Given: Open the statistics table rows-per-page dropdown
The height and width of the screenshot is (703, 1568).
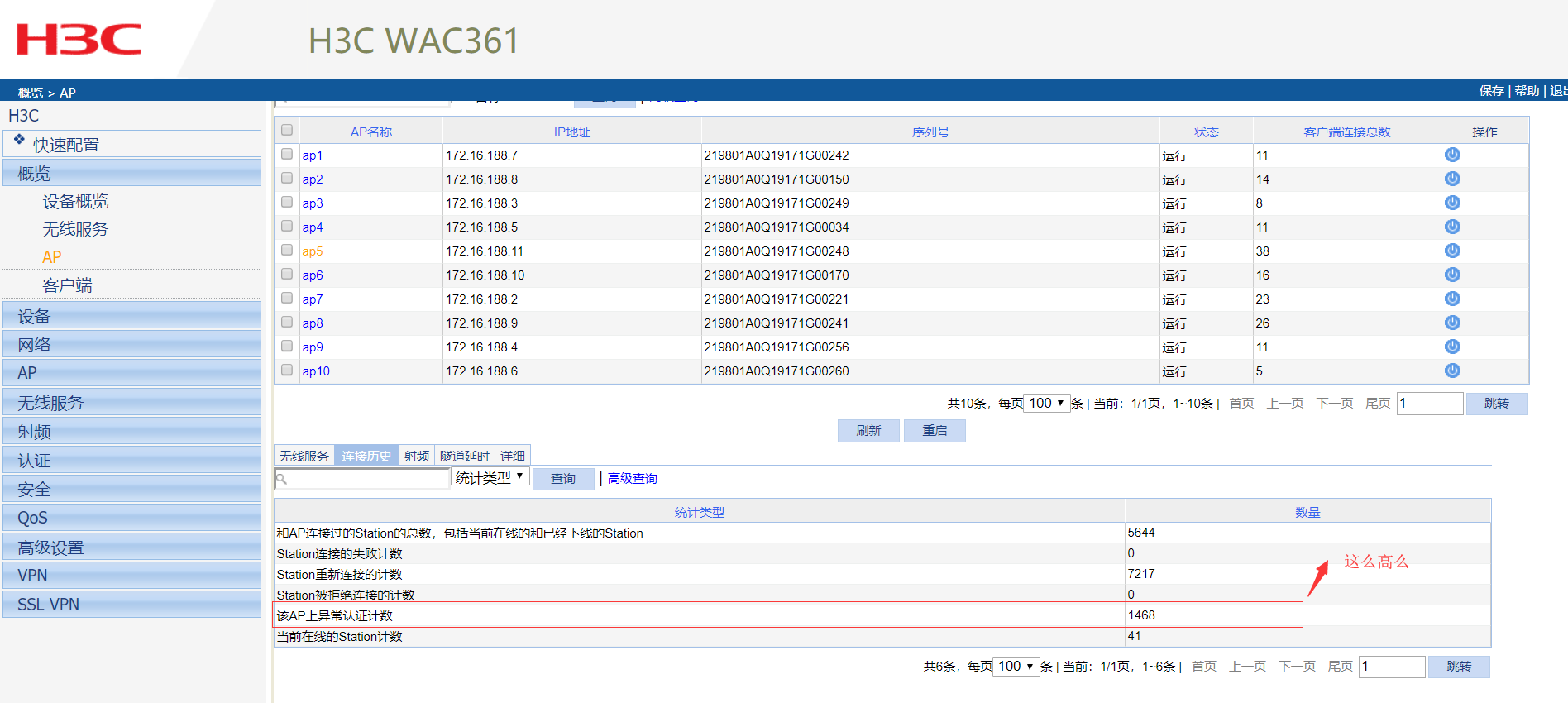Looking at the screenshot, I should pyautogui.click(x=1016, y=666).
